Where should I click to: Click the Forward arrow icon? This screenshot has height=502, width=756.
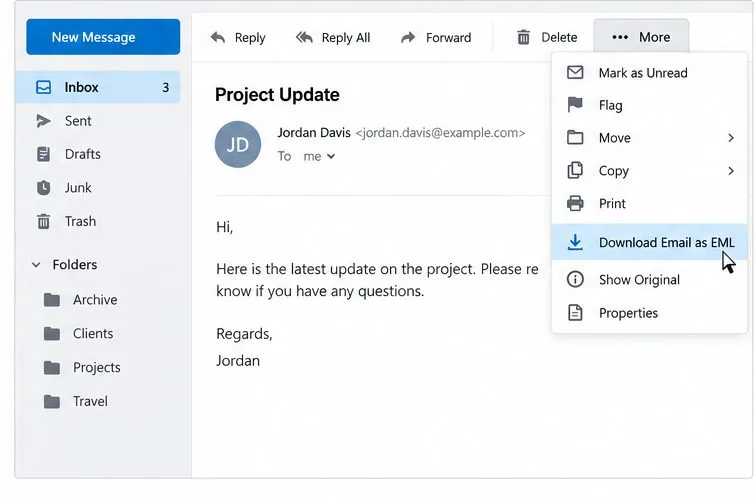click(408, 37)
